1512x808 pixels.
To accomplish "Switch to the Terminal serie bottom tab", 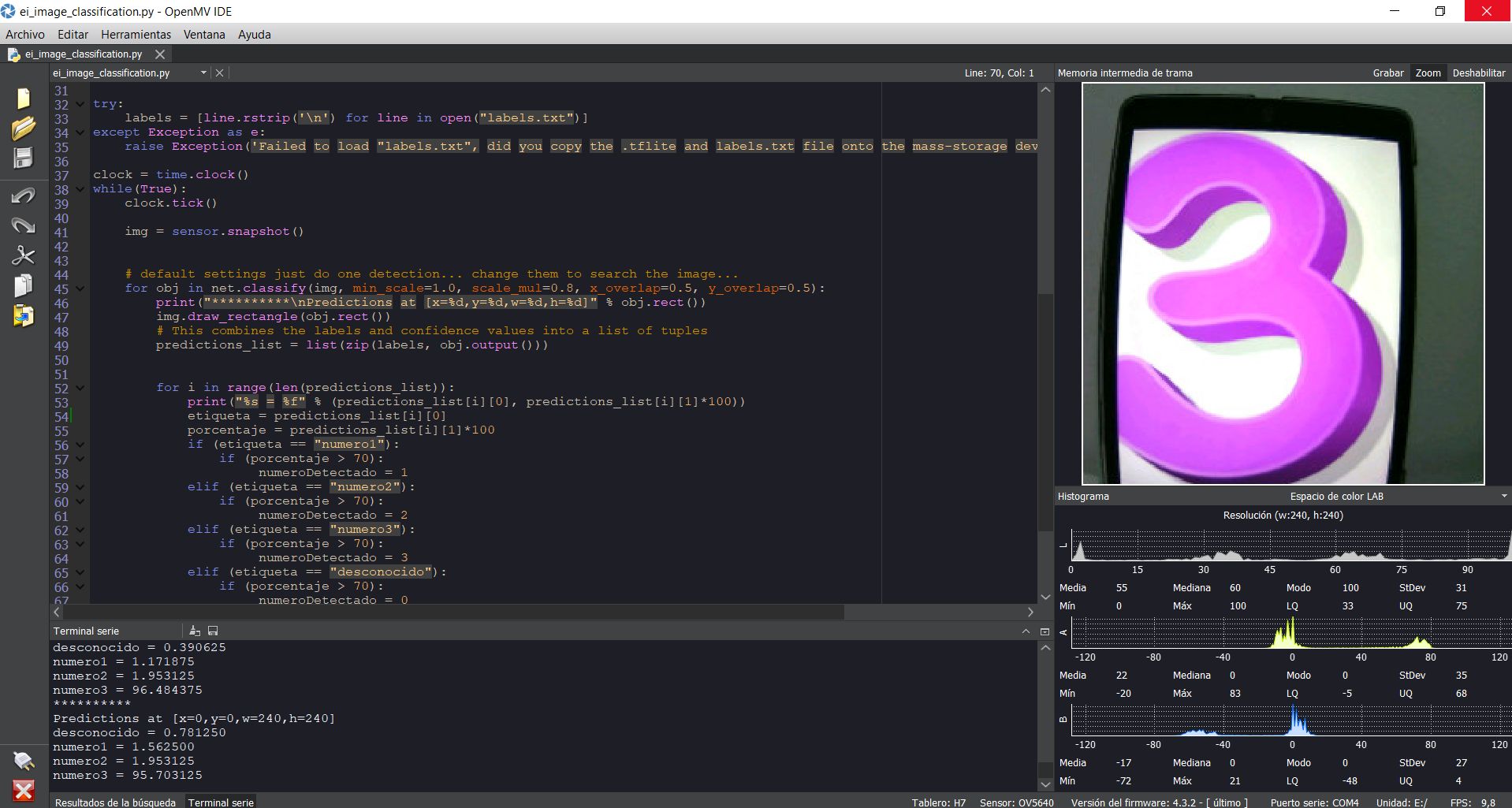I will [x=221, y=802].
